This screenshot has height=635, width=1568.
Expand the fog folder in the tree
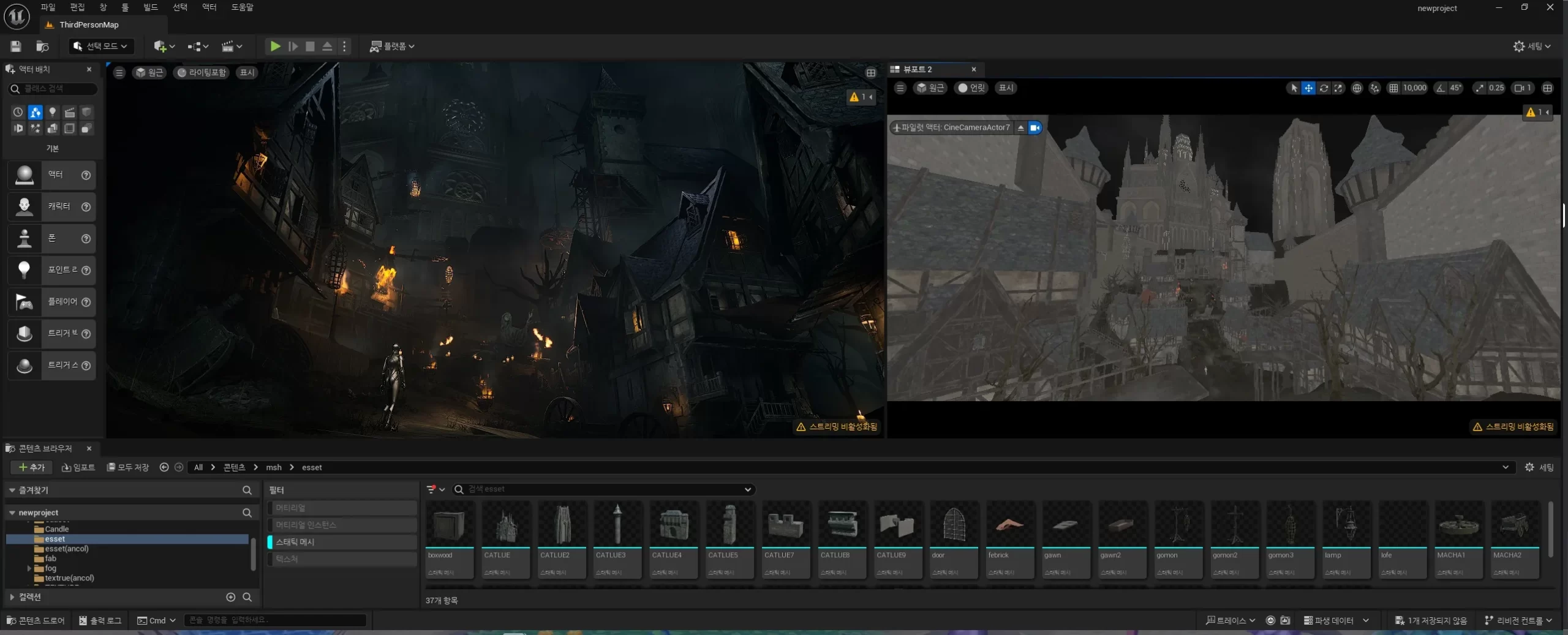pyautogui.click(x=29, y=568)
